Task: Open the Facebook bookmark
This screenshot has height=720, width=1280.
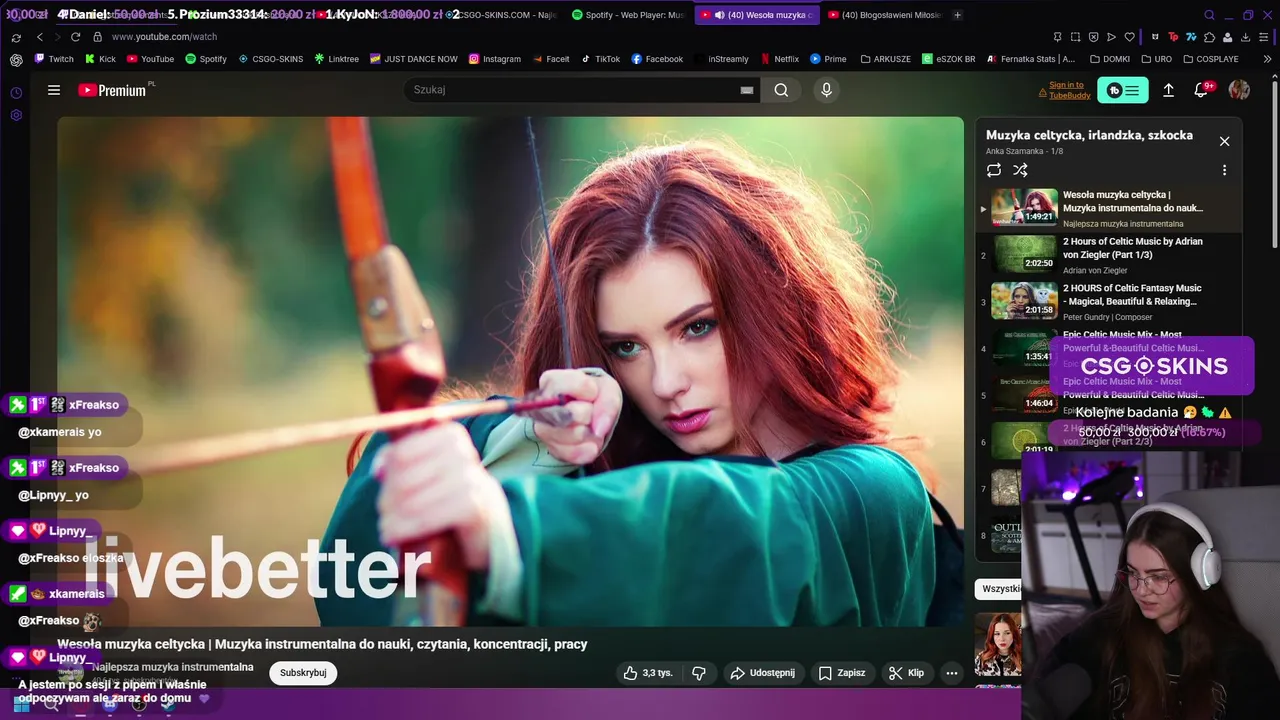Action: click(x=657, y=59)
